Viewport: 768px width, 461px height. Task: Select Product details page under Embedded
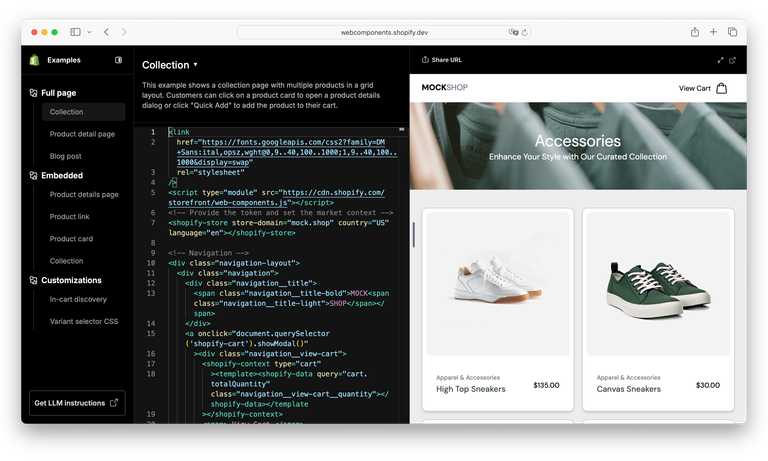point(84,194)
